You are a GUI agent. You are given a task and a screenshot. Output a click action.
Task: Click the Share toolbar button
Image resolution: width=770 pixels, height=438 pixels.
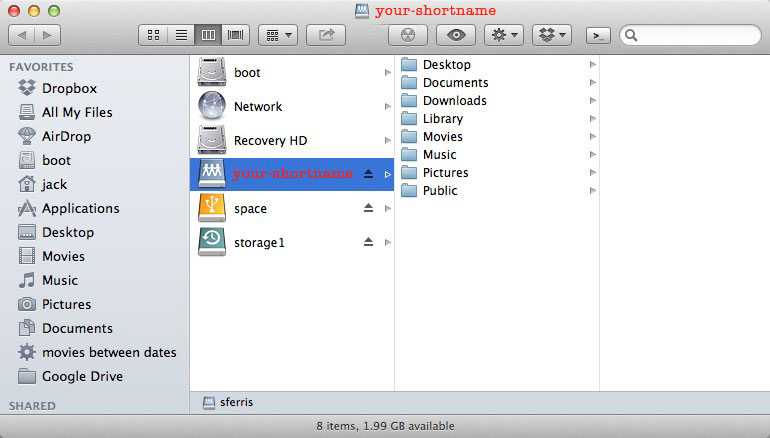coord(326,35)
